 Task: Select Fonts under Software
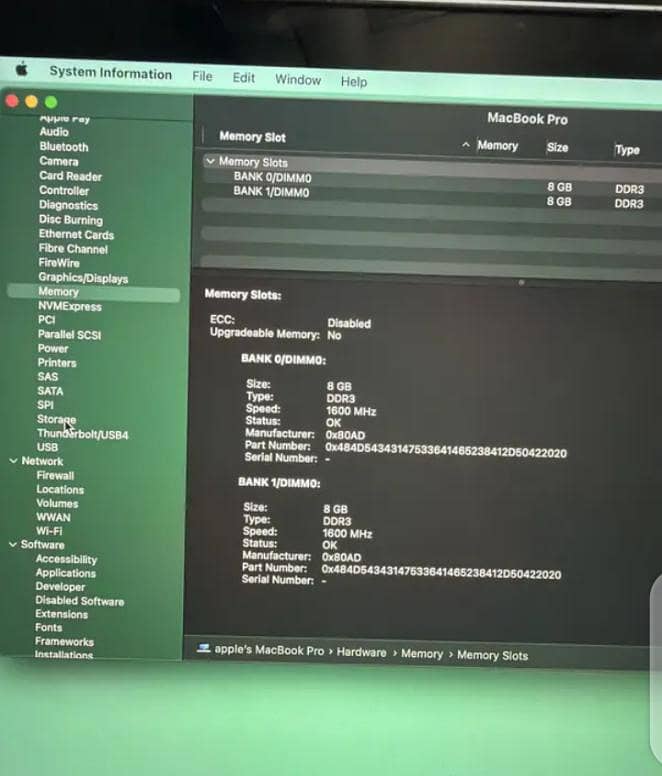48,628
